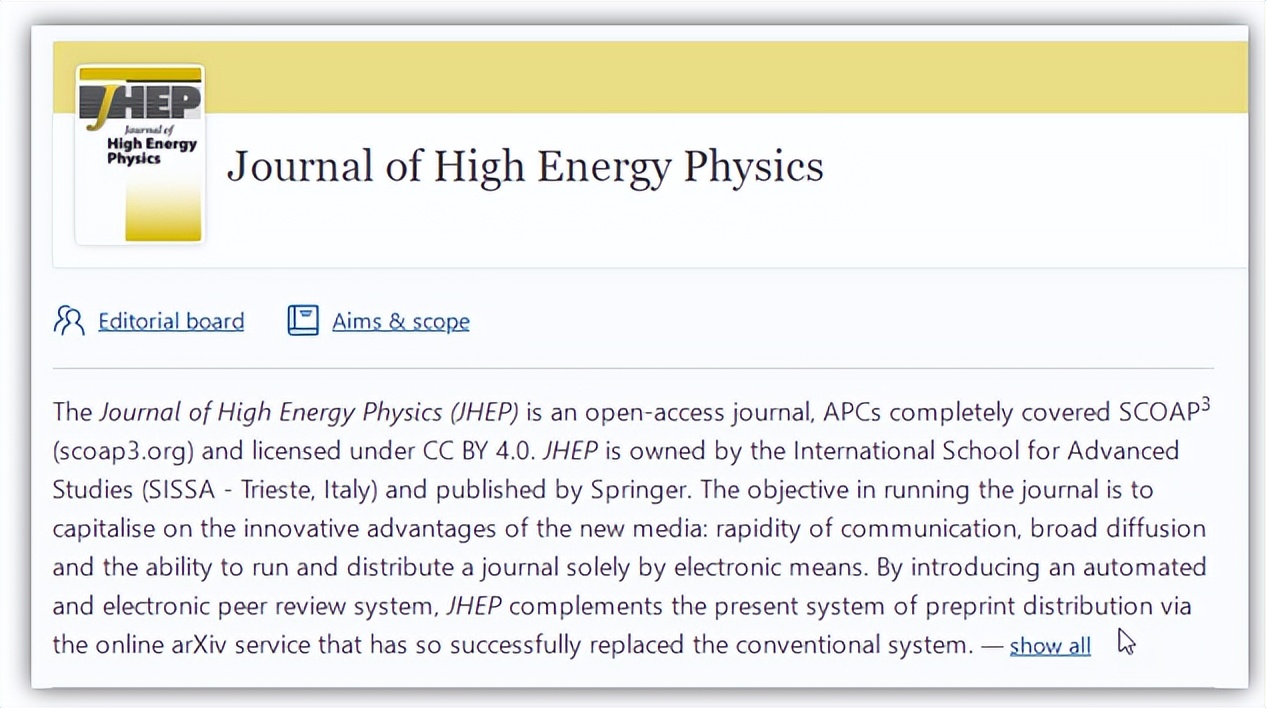Click the JHEP journal cover thumbnail
The height and width of the screenshot is (708, 1266).
(x=140, y=155)
